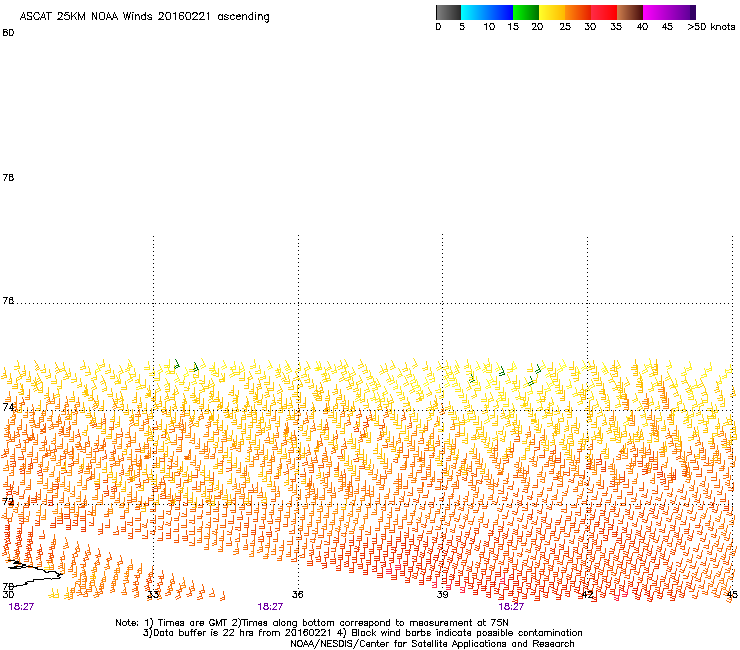Image resolution: width=740 pixels, height=650 pixels.
Task: Click the NOAA/NESDIS Center for Satellite Applications credit
Action: tap(432, 644)
